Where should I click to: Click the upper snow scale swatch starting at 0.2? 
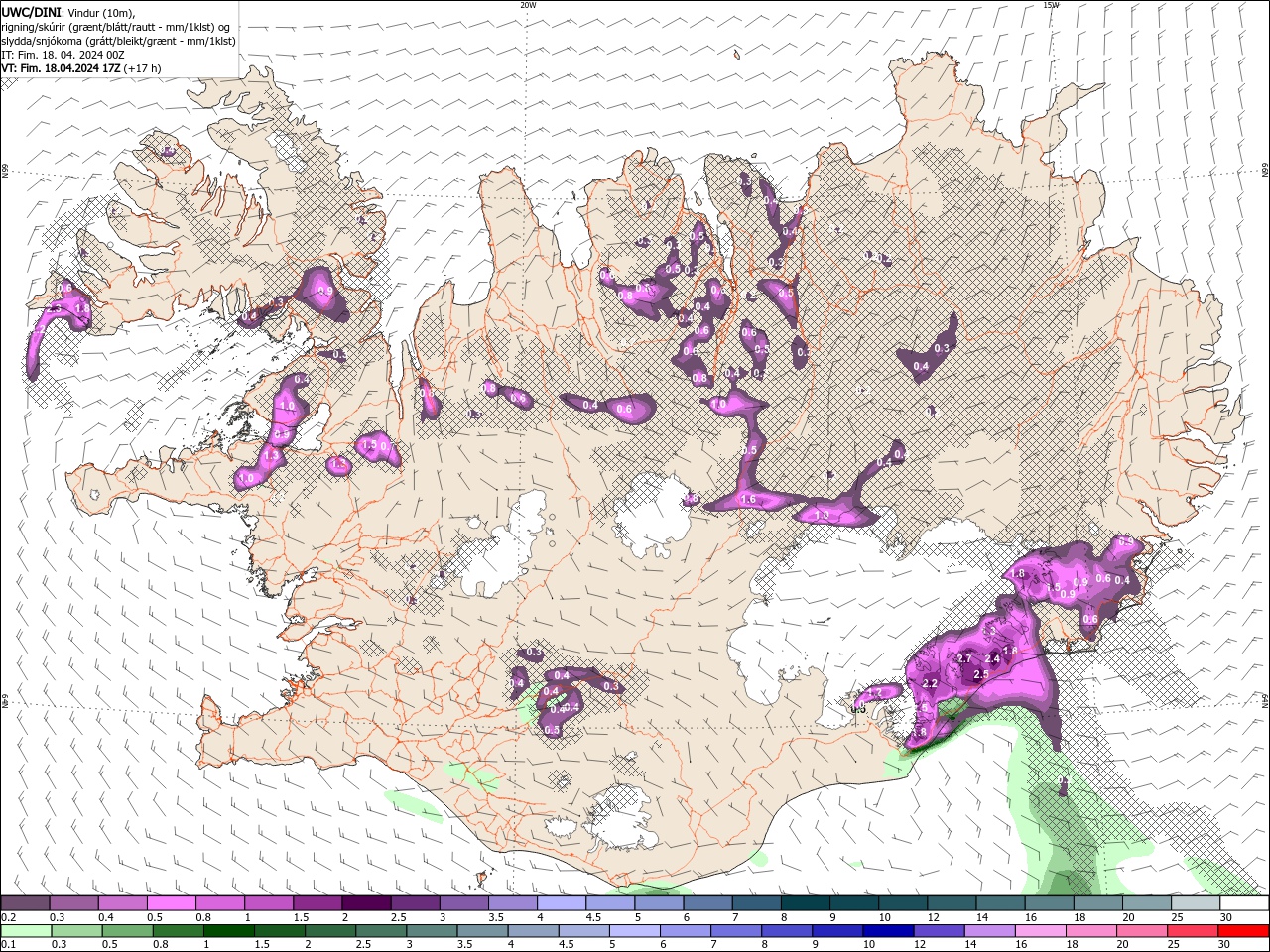tap(26, 903)
